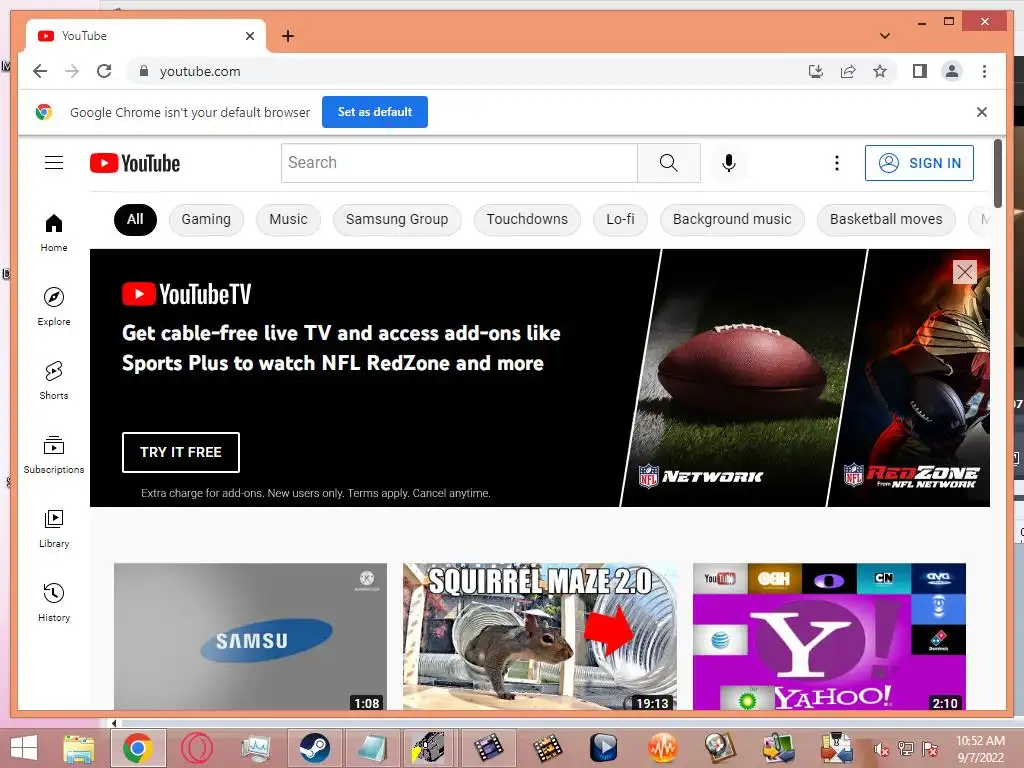Select the Music filter chip
Image resolution: width=1024 pixels, height=768 pixels.
(x=288, y=219)
